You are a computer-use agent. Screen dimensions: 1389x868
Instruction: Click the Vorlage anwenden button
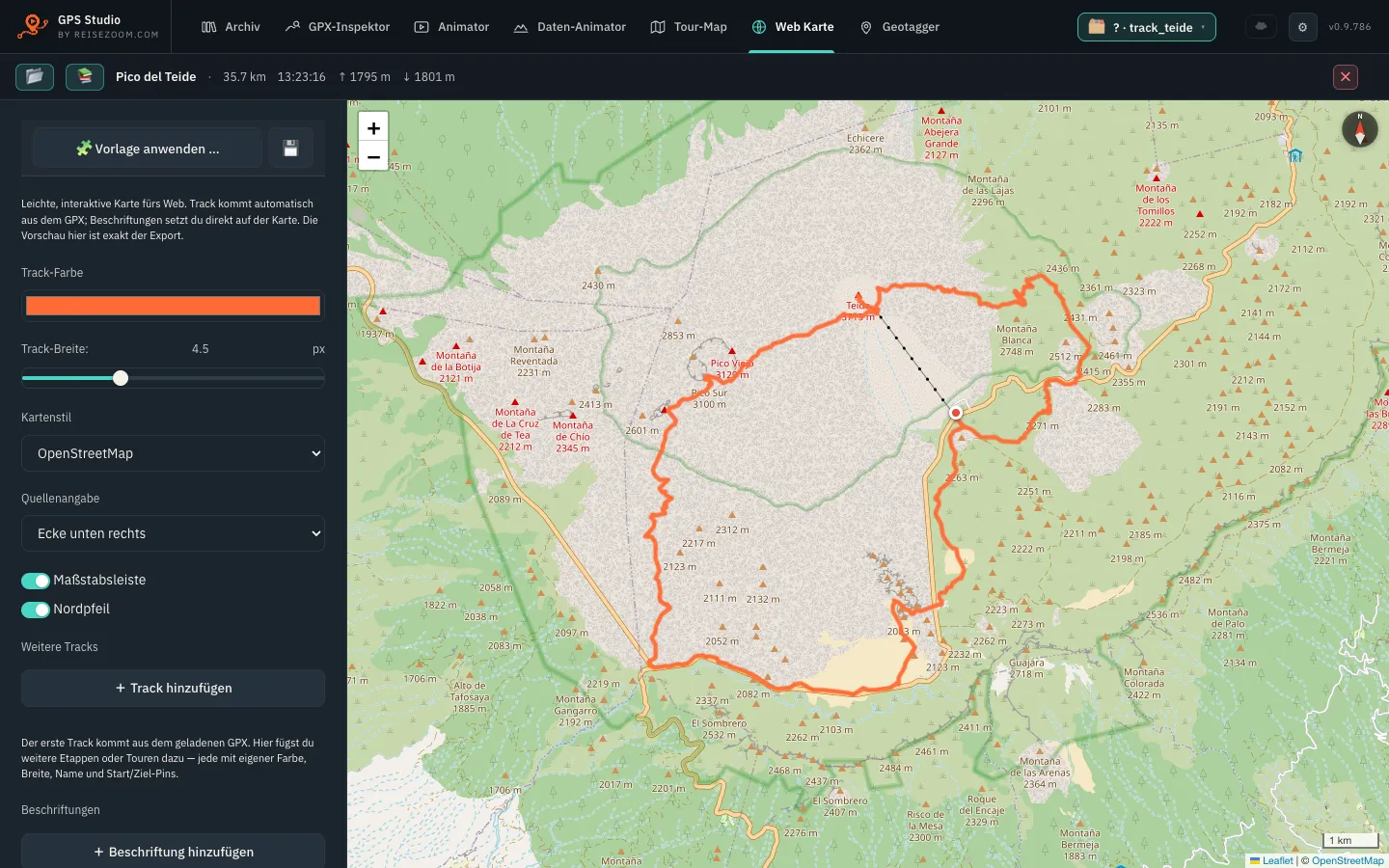(x=148, y=149)
